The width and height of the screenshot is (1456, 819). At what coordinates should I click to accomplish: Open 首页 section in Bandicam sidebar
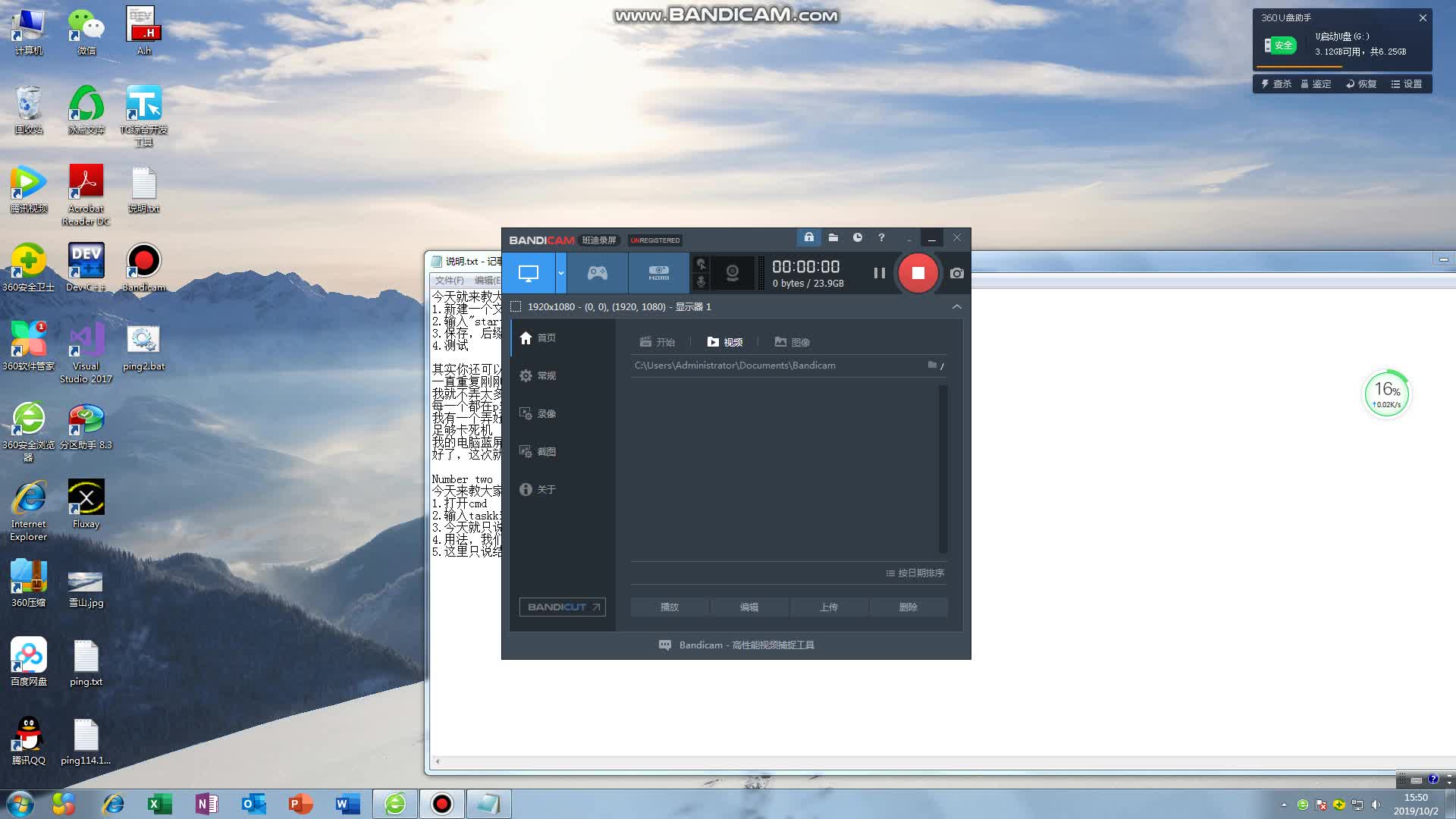[x=563, y=338]
